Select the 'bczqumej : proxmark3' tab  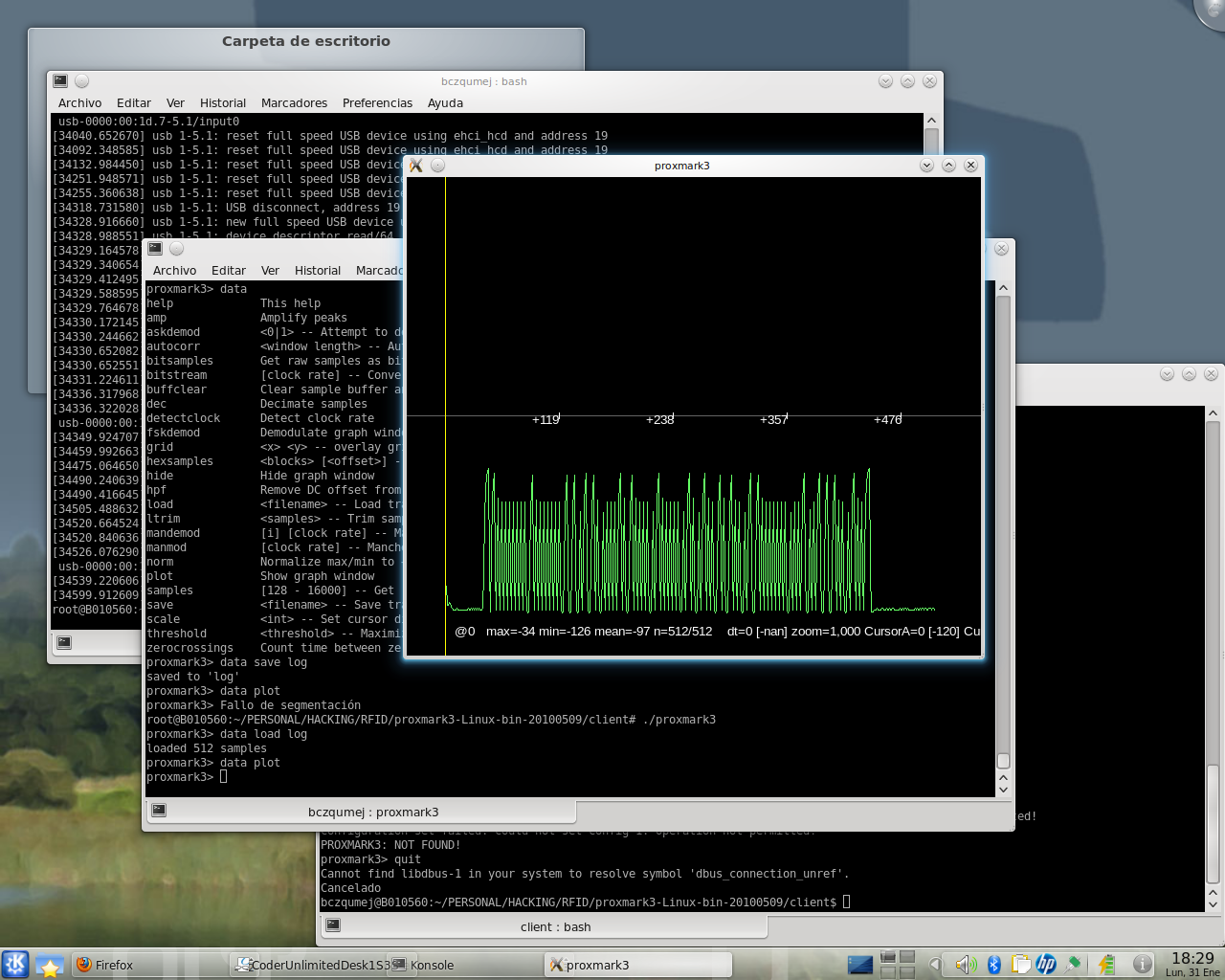[373, 812]
